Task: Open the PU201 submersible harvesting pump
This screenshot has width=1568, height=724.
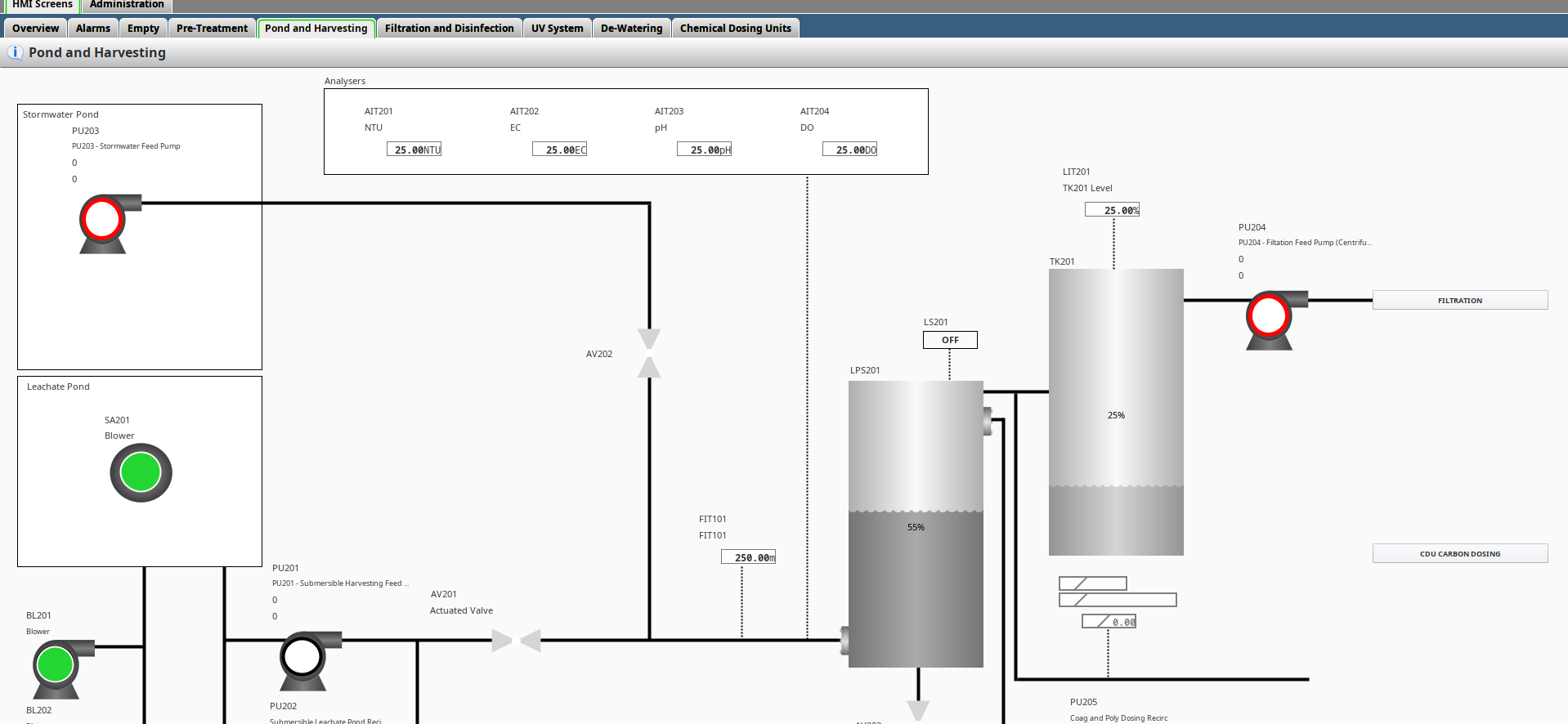Action: (x=310, y=661)
